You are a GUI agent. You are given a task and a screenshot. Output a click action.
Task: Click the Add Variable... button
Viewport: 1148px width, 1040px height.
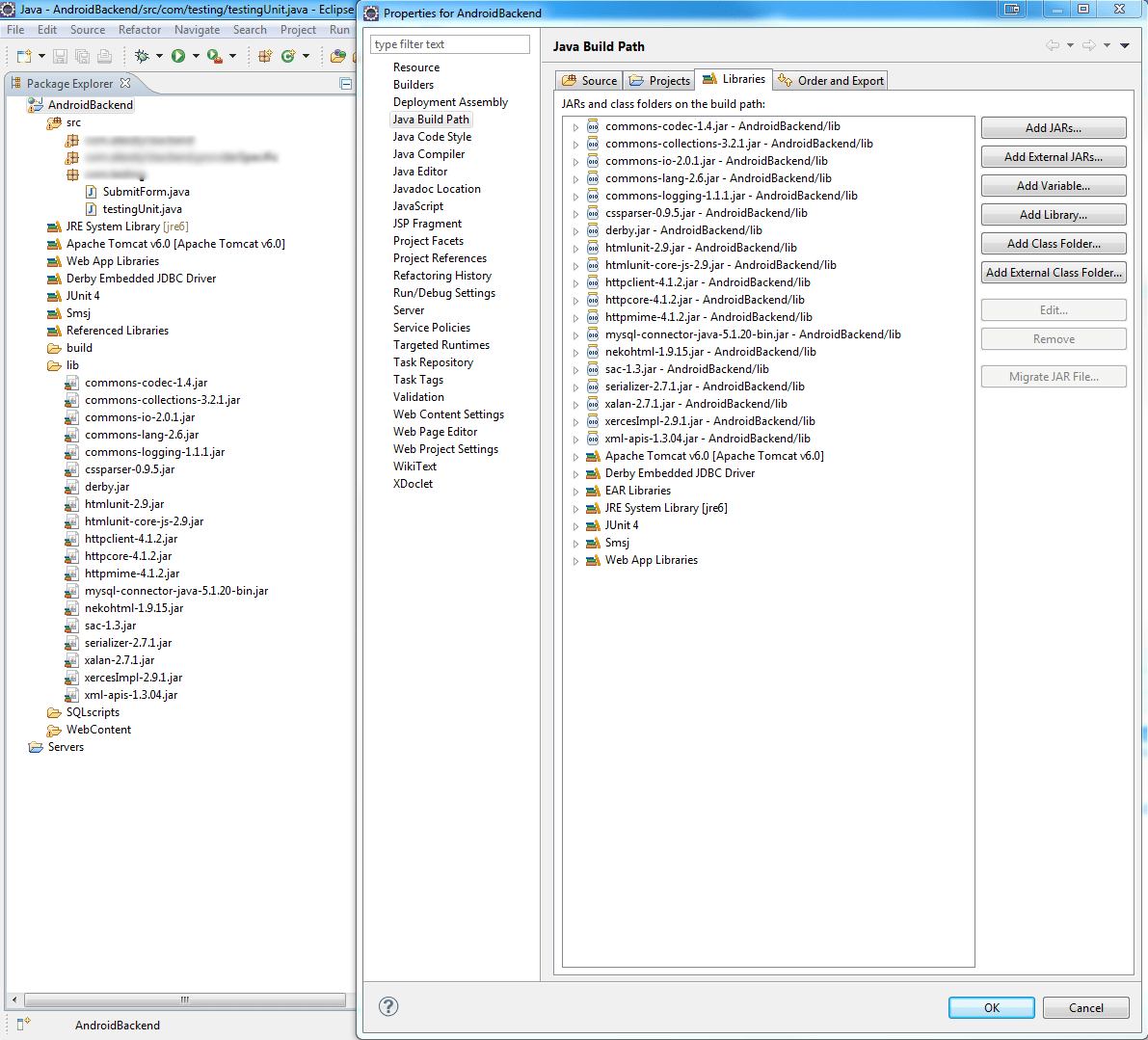pos(1054,186)
